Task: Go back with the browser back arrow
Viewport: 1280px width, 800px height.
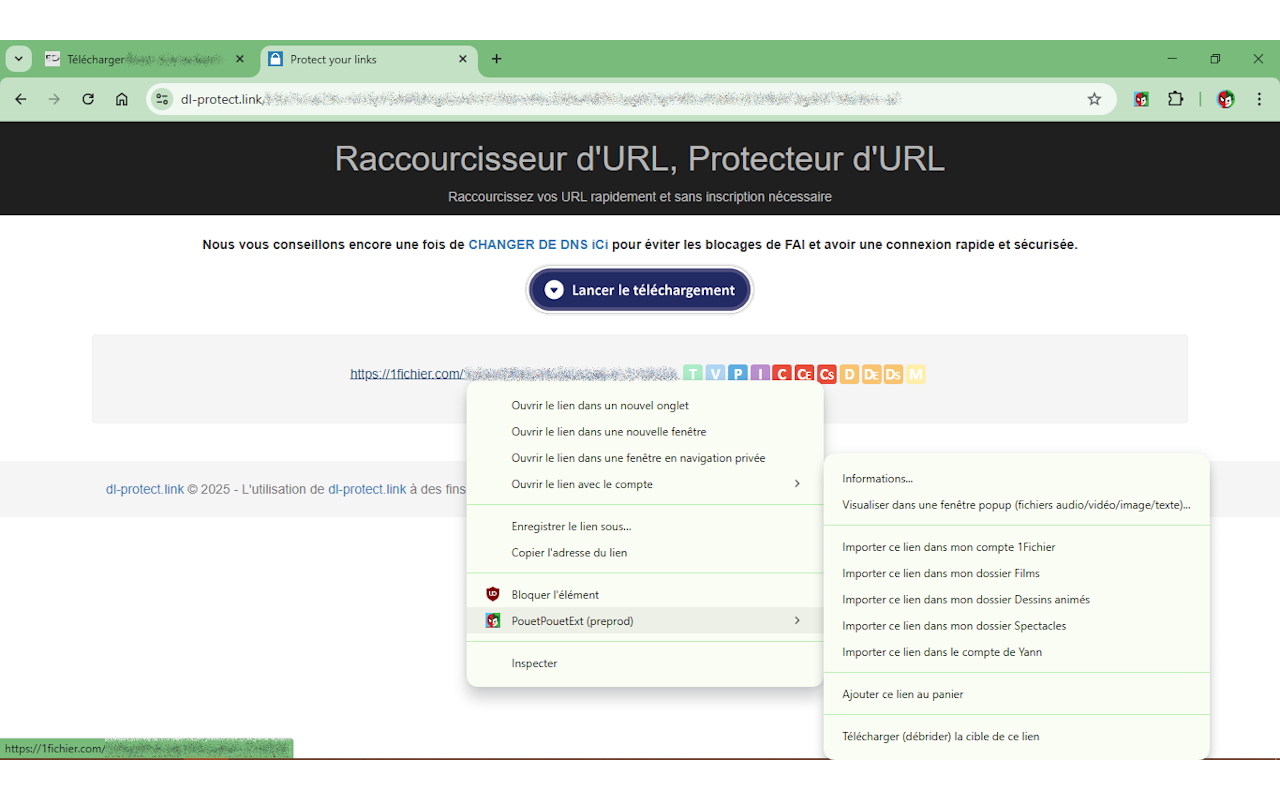Action: (x=21, y=99)
